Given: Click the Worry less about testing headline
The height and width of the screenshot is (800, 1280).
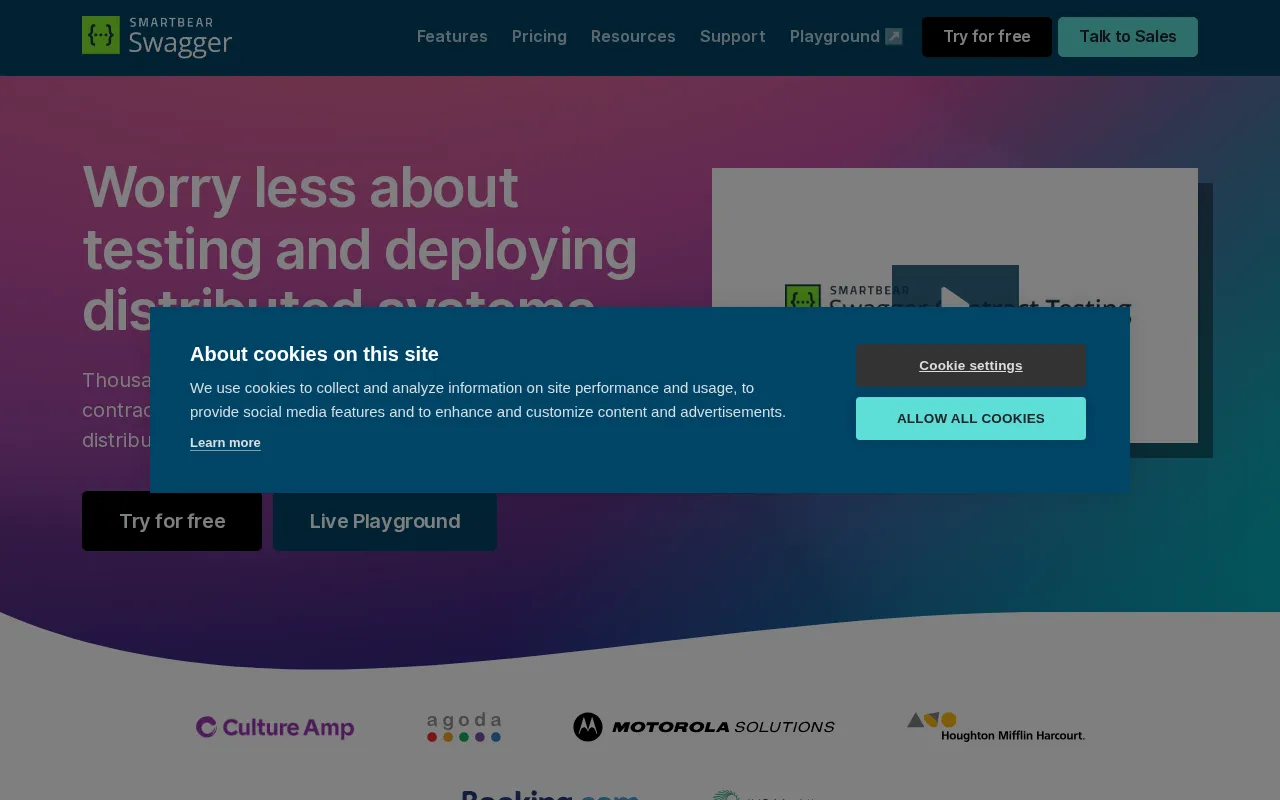Looking at the screenshot, I should (x=360, y=248).
